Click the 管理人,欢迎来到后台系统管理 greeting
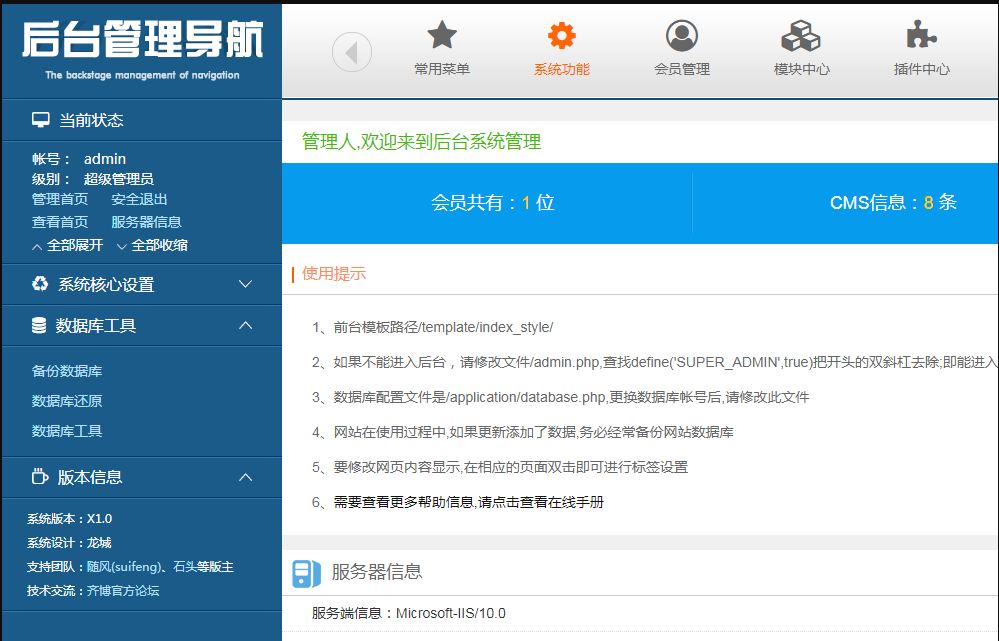999x641 pixels. coord(421,141)
